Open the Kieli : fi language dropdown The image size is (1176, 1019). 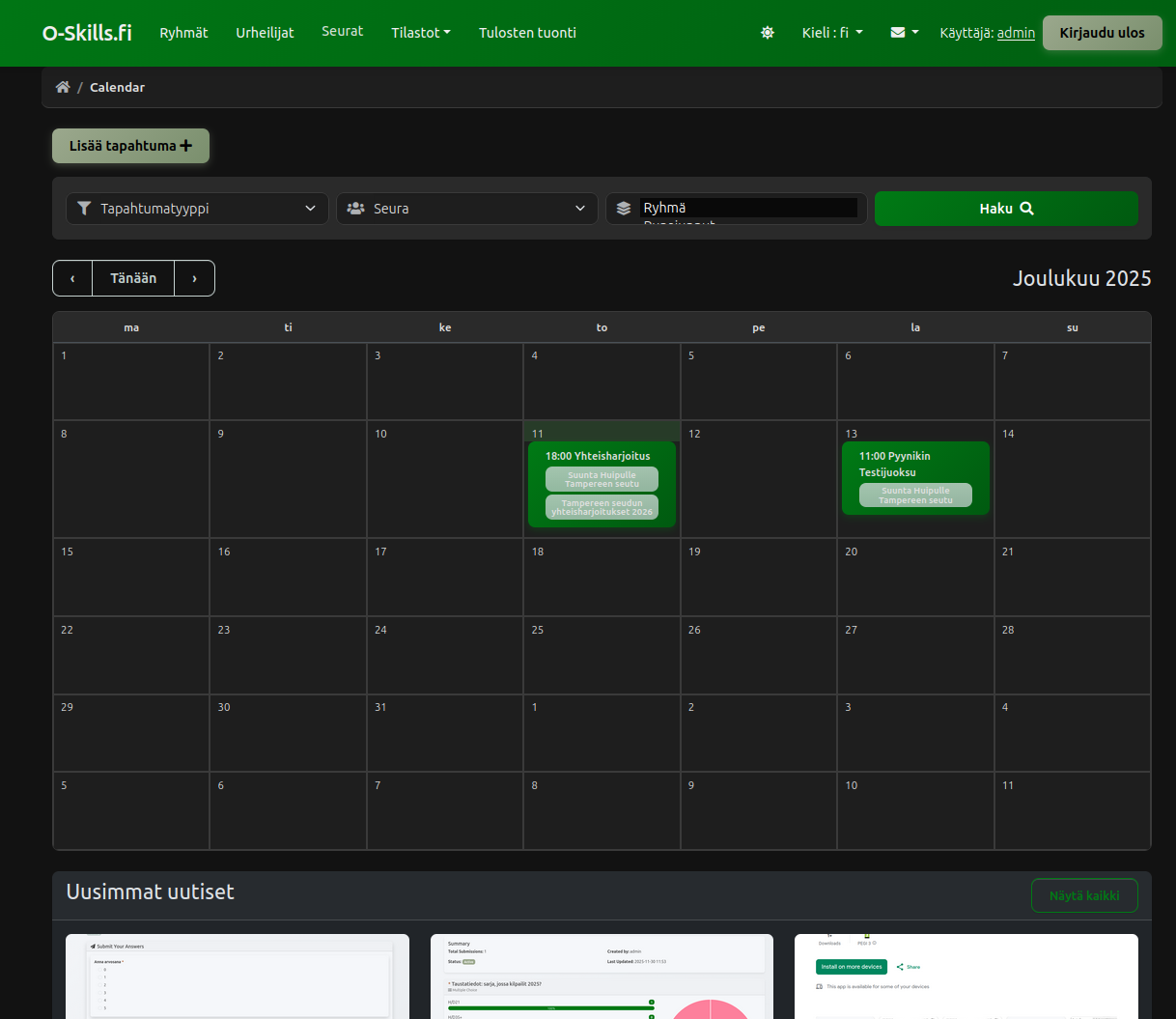tap(831, 32)
